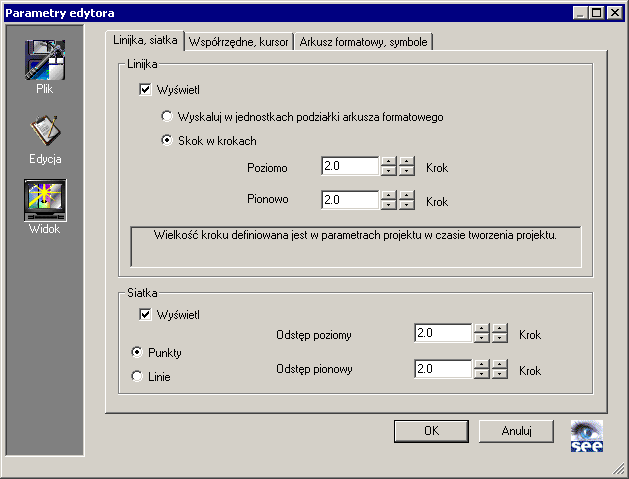The image size is (629, 479).
Task: Open the Arkusz formatowy, symbole tab
Action: [363, 42]
